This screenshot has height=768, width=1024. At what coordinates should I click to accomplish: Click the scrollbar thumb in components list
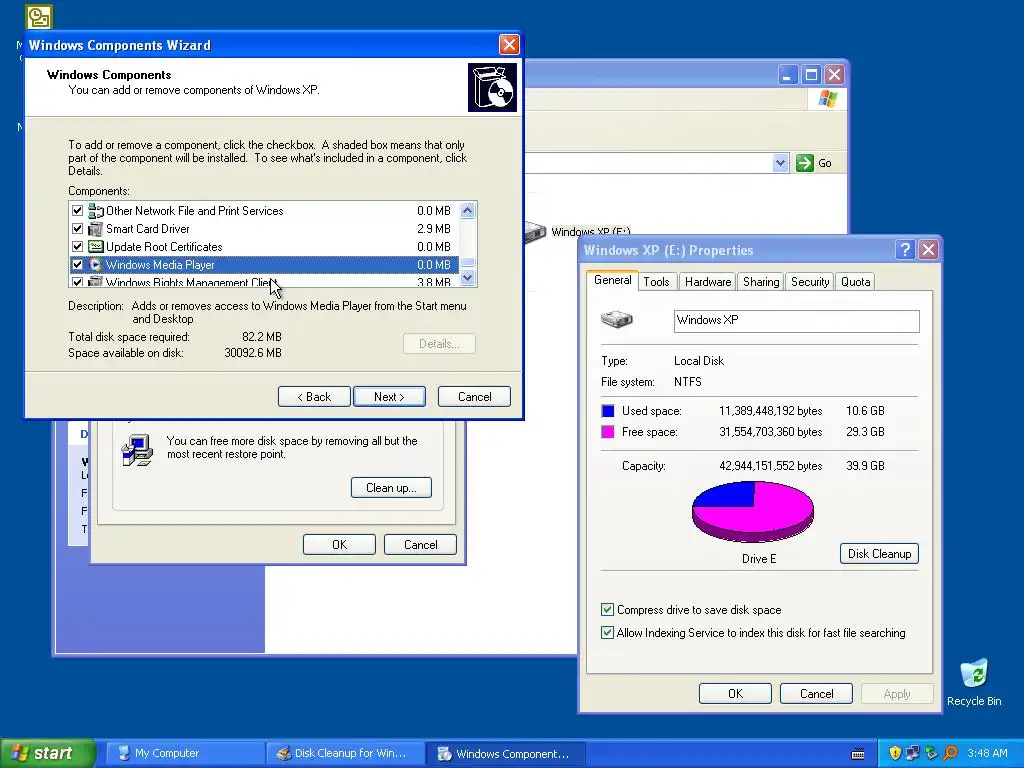coord(468,263)
